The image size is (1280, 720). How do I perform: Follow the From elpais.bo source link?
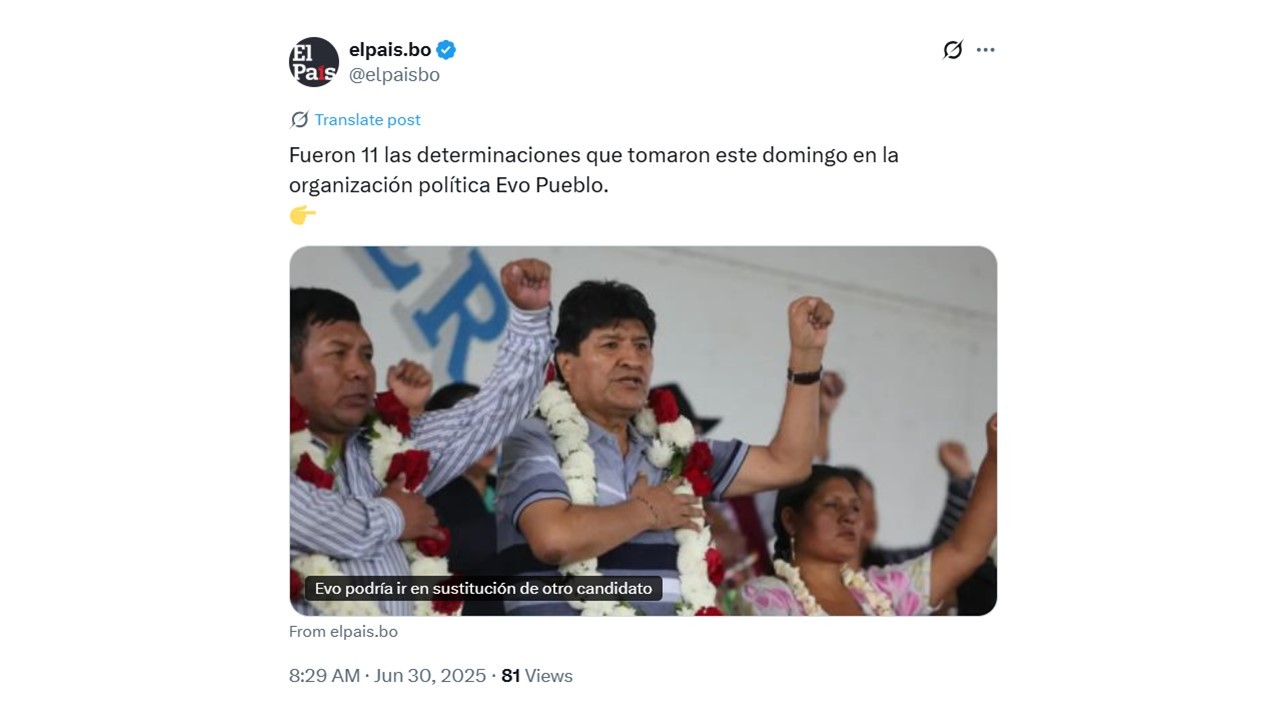(343, 632)
